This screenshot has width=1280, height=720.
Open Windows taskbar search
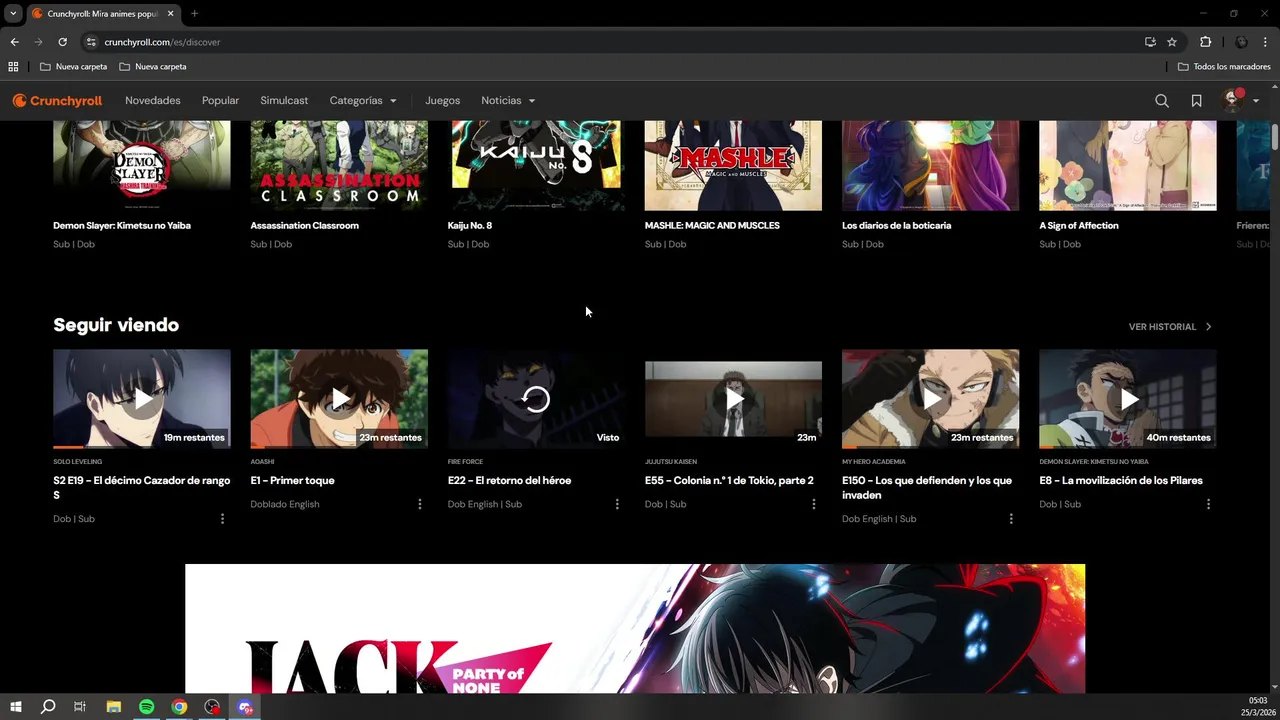pyautogui.click(x=47, y=707)
